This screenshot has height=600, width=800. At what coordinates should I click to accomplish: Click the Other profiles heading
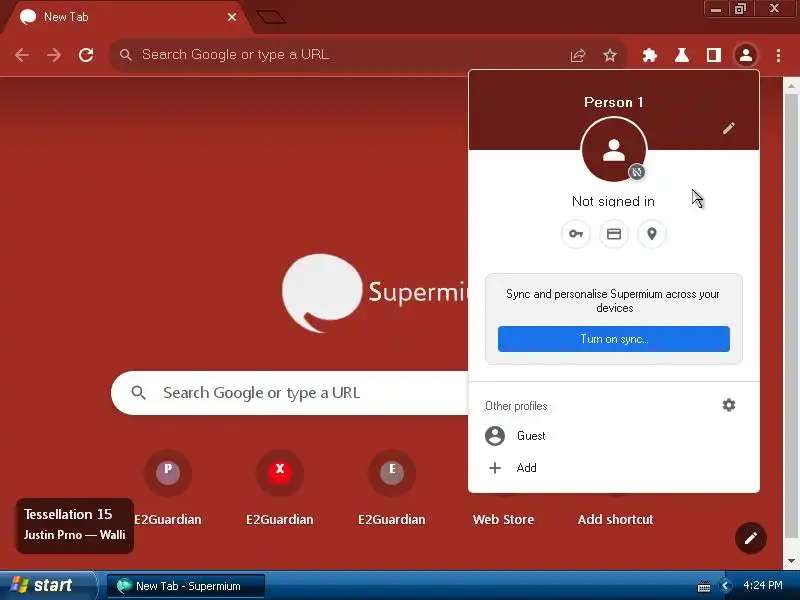point(516,406)
